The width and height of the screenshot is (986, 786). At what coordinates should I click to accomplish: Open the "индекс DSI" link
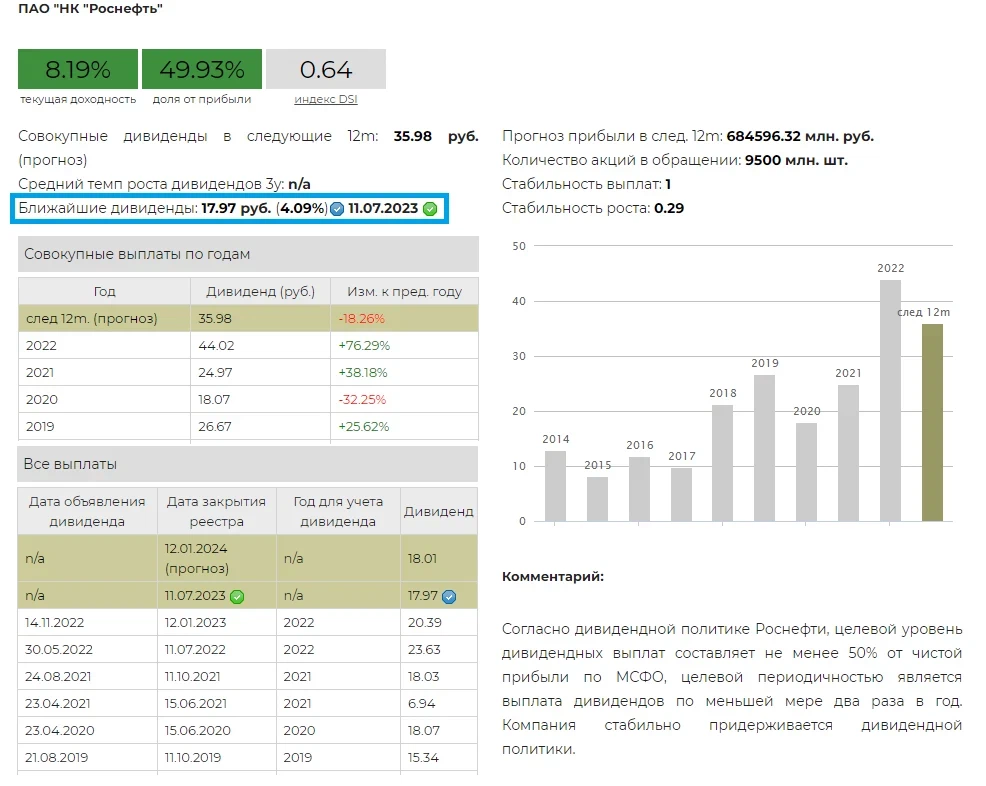click(x=325, y=99)
